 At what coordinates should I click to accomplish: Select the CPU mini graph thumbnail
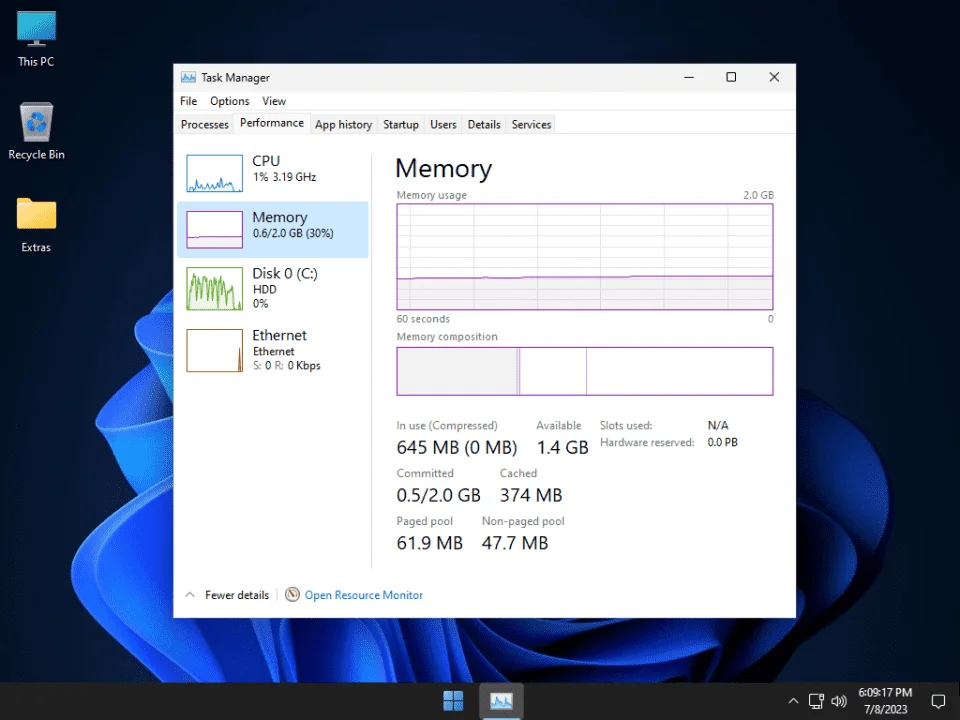click(214, 173)
